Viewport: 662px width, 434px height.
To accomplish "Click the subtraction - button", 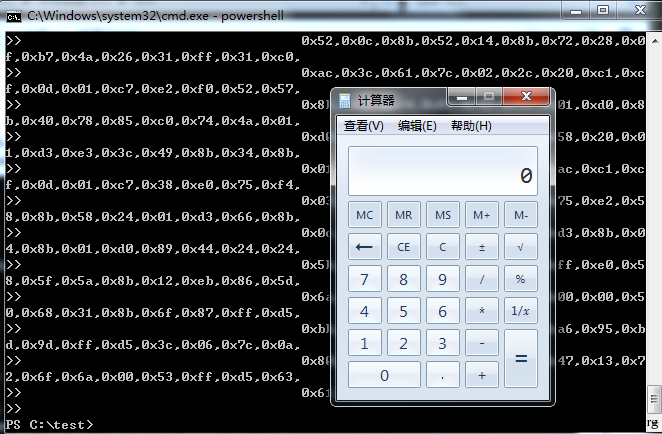I will [x=482, y=343].
